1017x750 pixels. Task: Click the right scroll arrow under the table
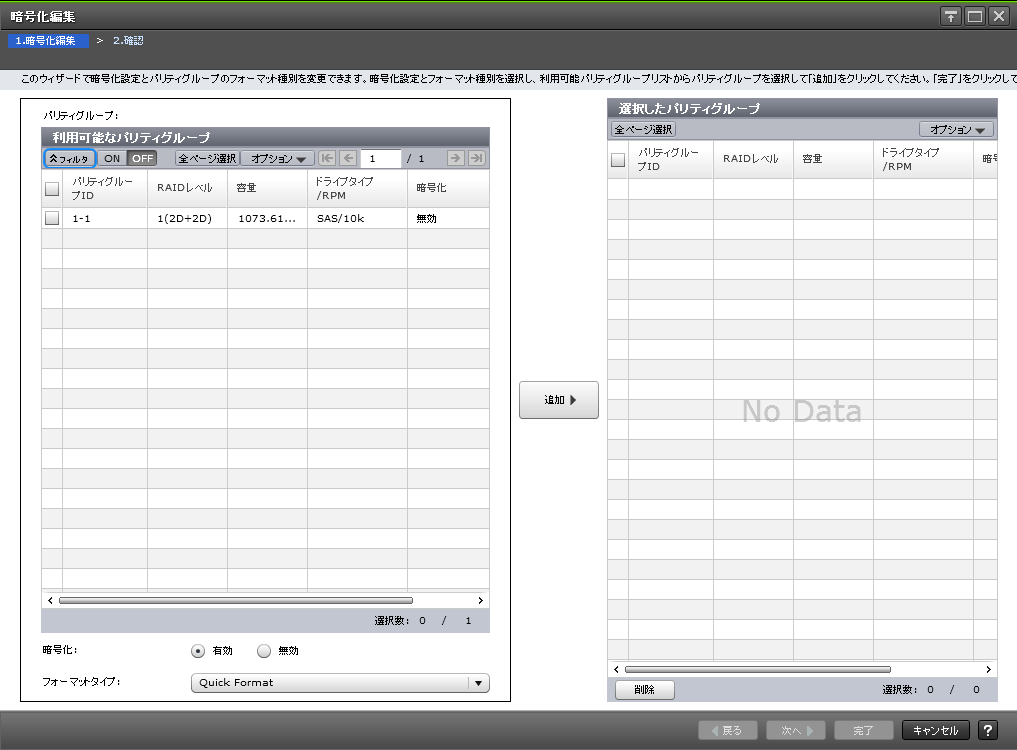(x=480, y=600)
